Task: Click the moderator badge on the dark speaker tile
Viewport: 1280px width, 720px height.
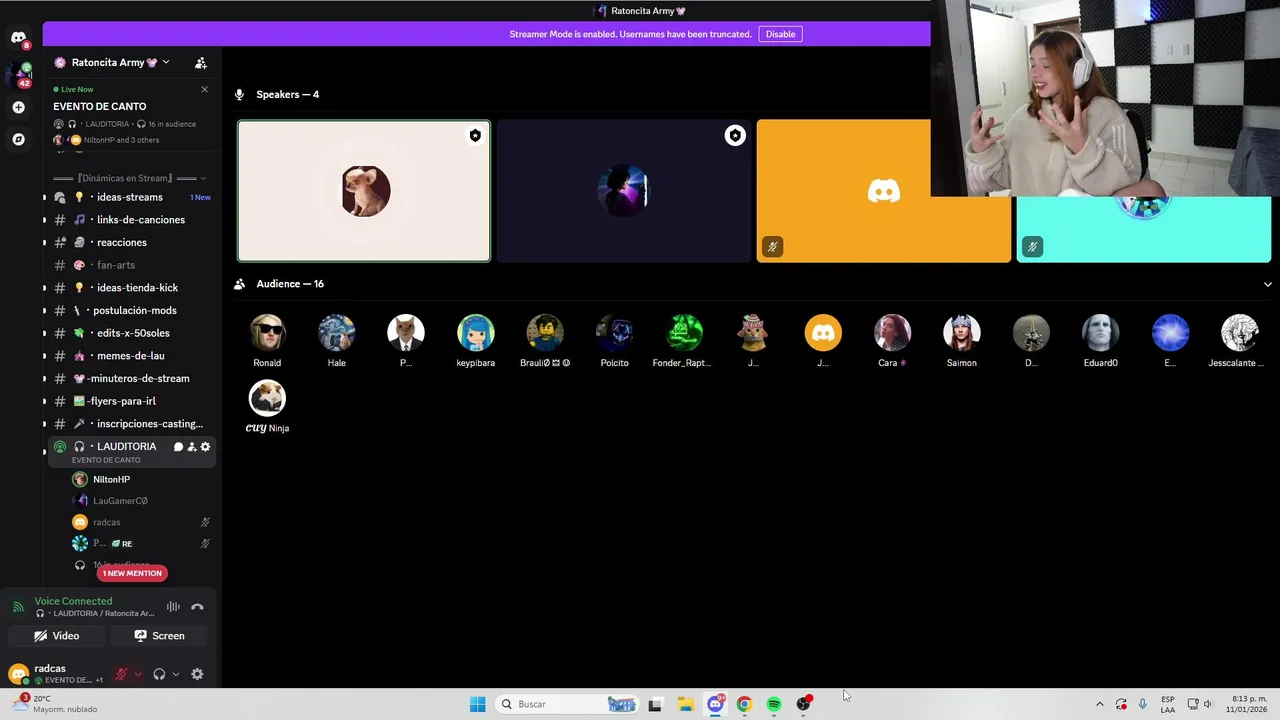Action: tap(735, 136)
